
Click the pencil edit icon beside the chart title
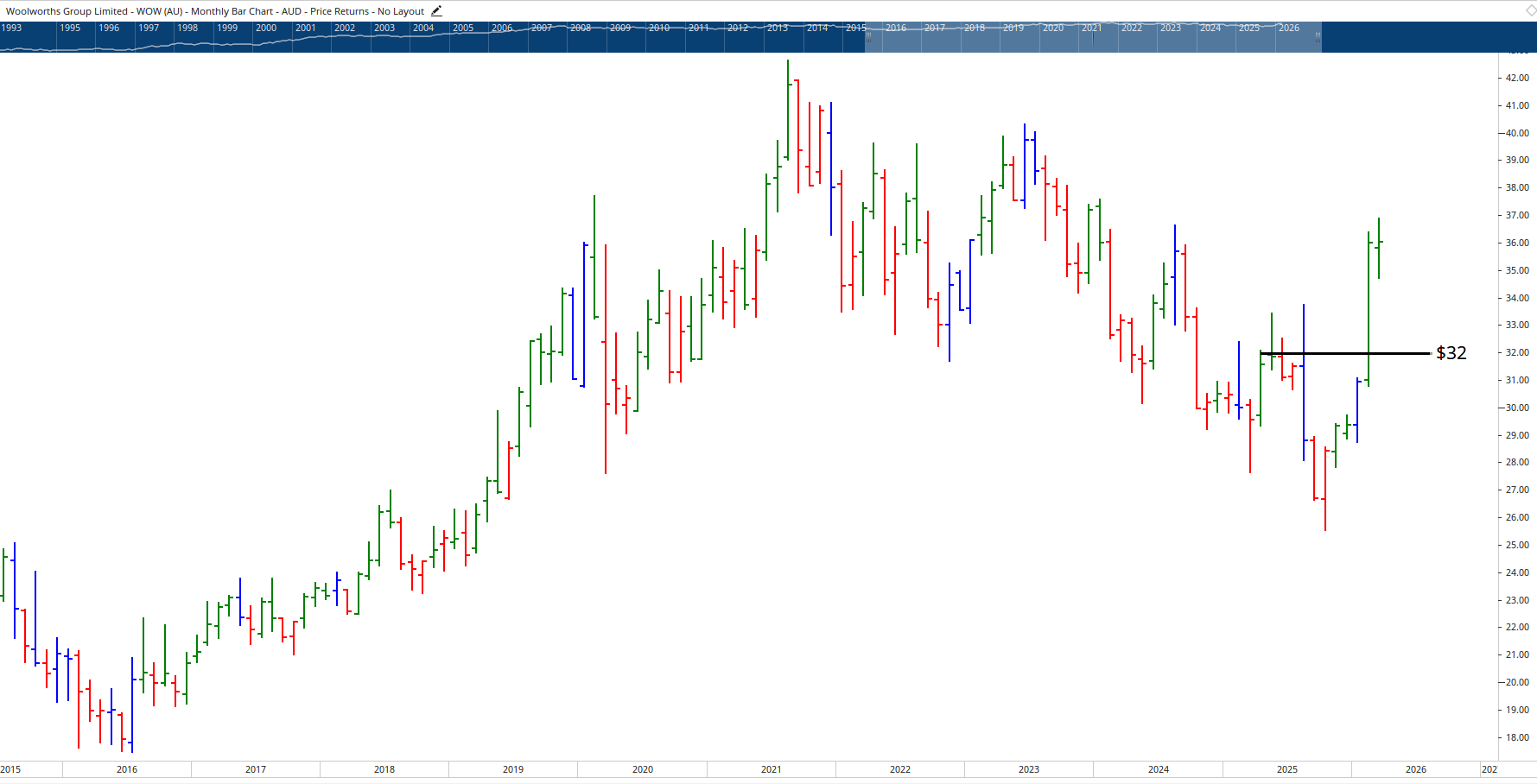tap(436, 10)
